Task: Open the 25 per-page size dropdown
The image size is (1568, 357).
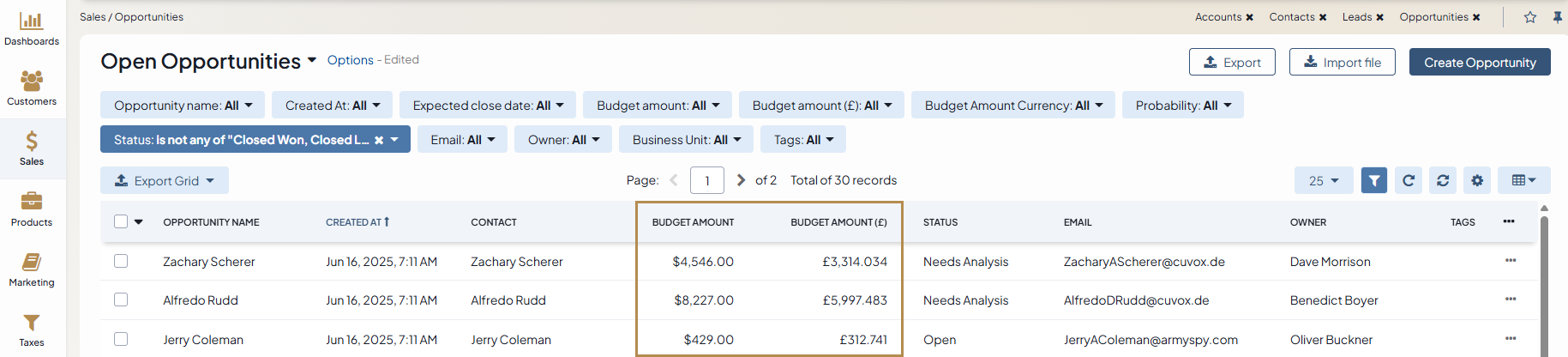Action: (1323, 180)
